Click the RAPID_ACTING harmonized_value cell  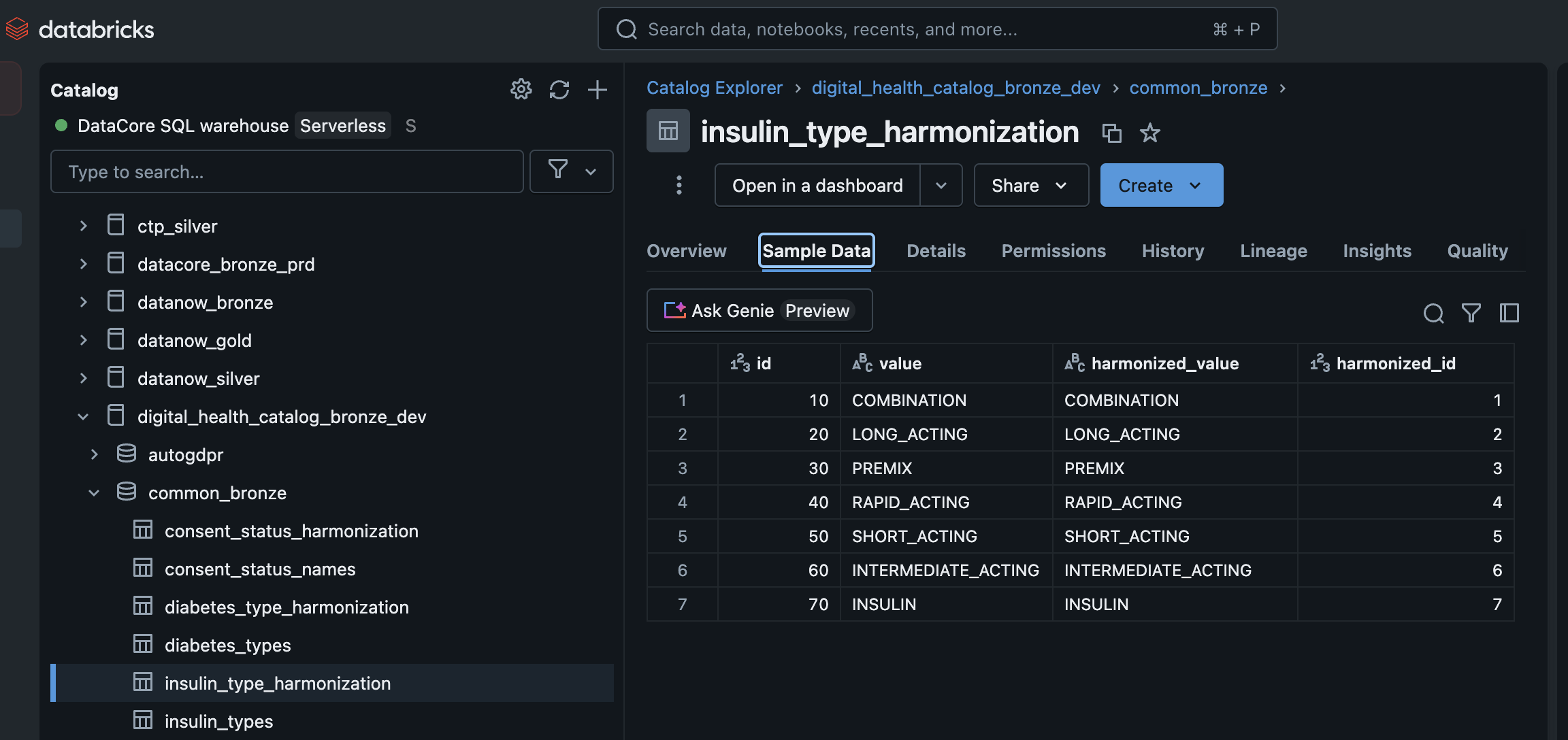1175,502
